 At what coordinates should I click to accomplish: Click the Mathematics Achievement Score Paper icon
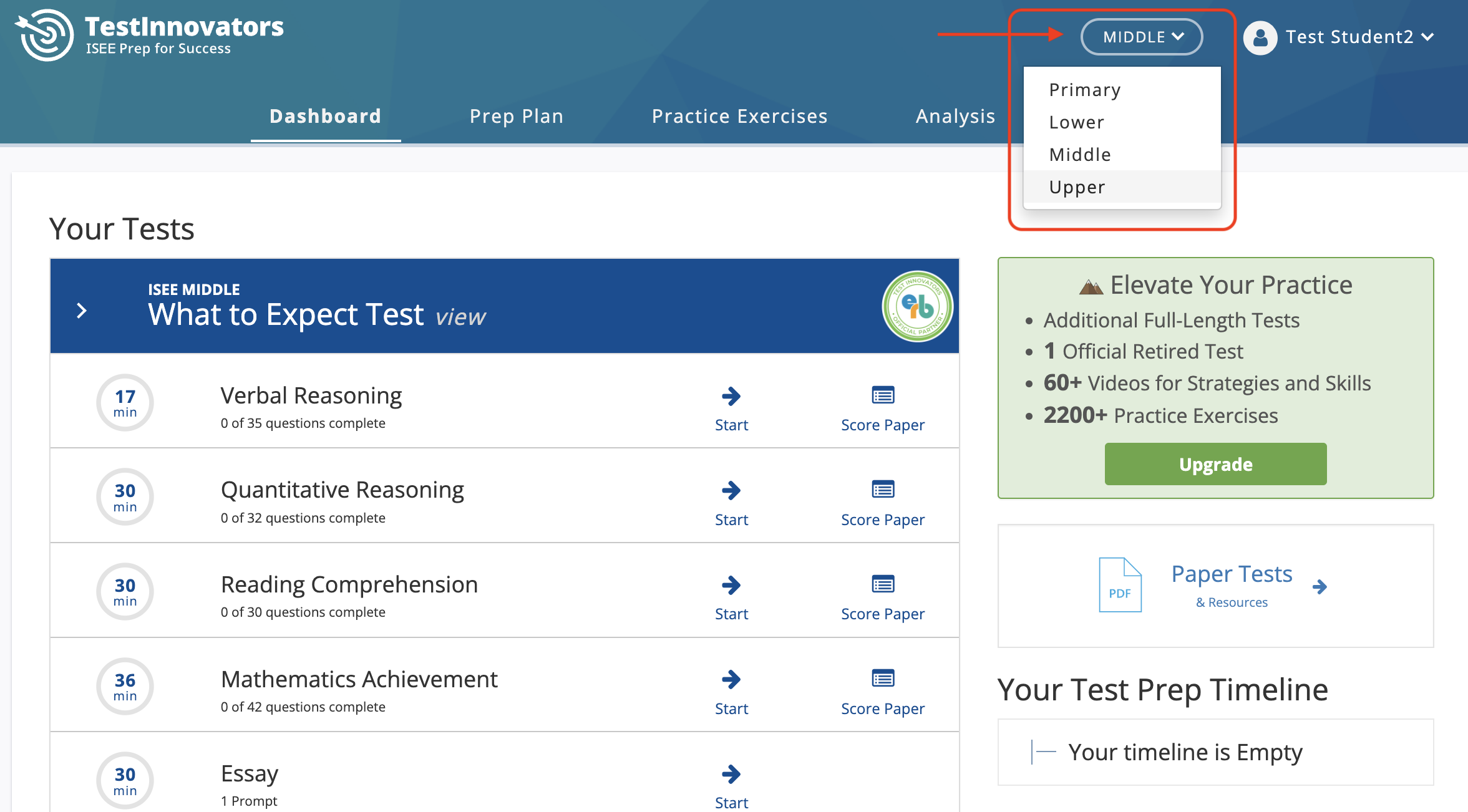[x=883, y=679]
